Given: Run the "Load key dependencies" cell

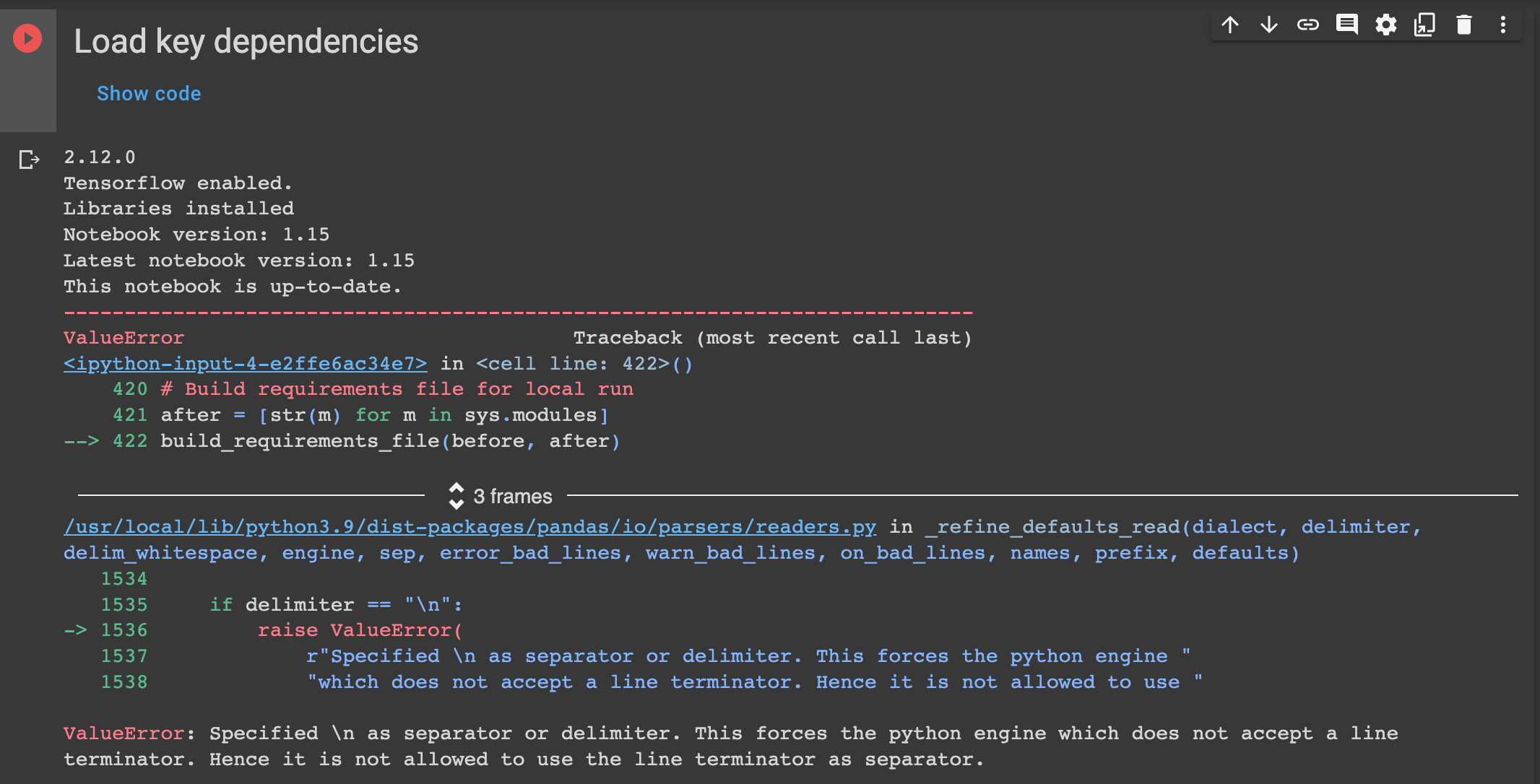Looking at the screenshot, I should point(27,38).
